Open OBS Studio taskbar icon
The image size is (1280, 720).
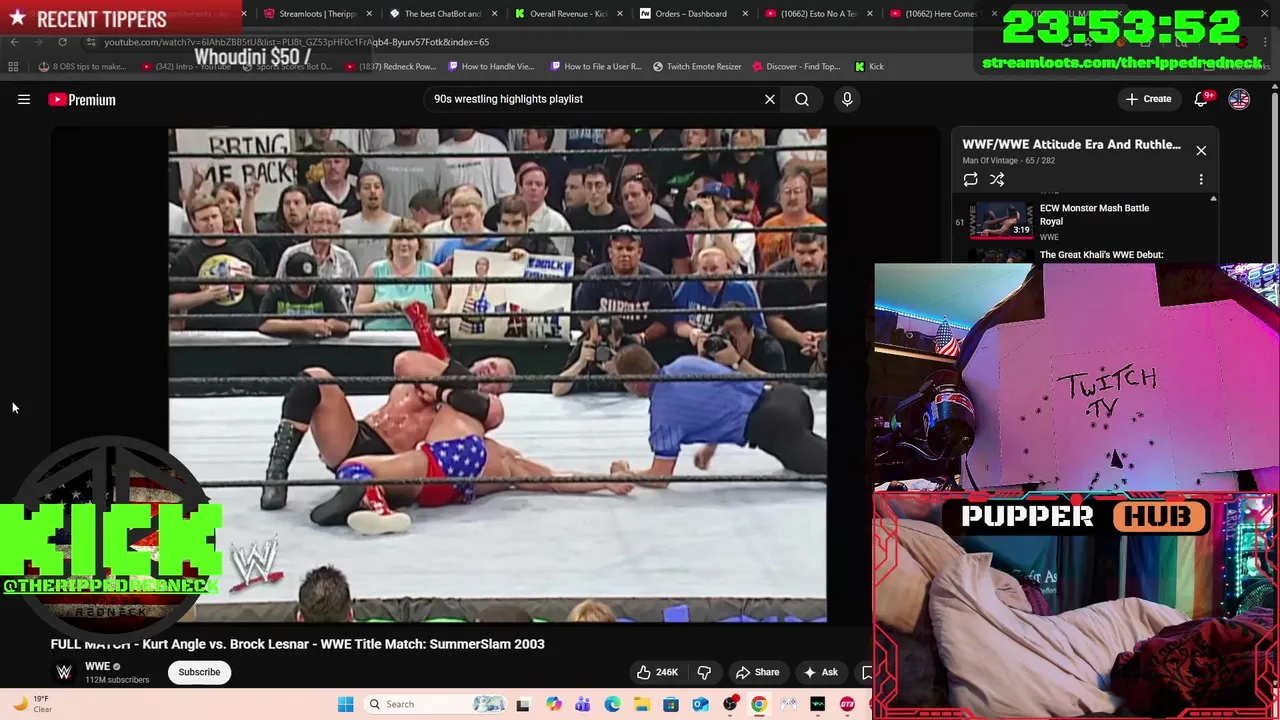point(730,704)
